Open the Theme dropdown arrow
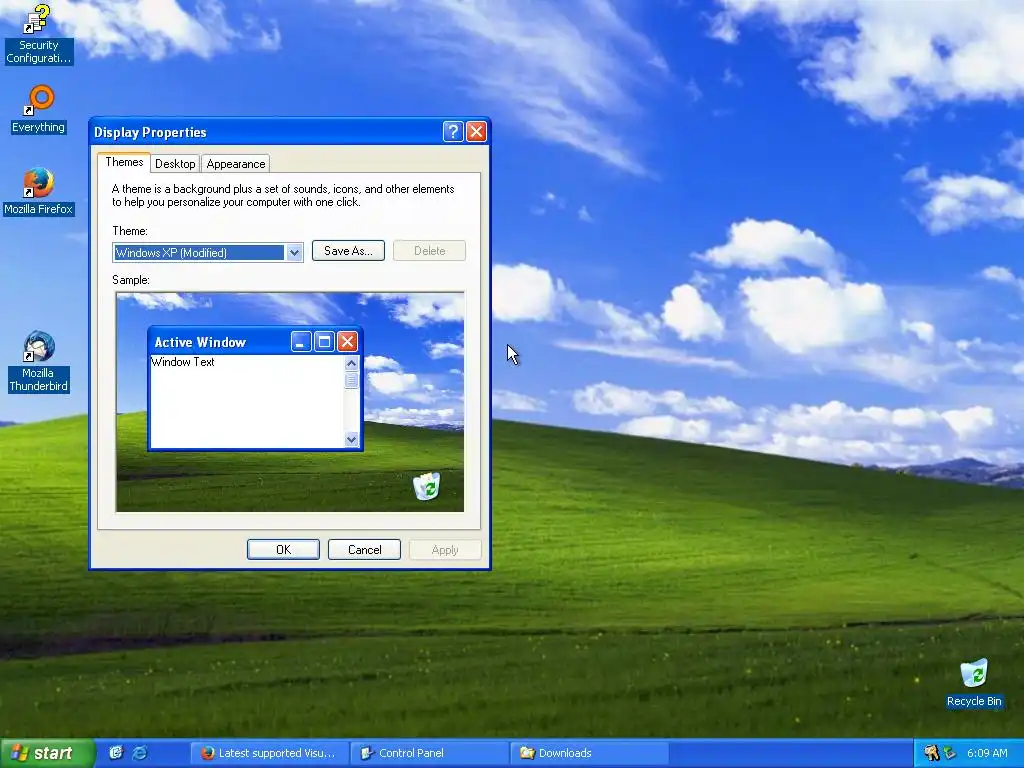Screen dimensions: 1024x768 (x=294, y=253)
